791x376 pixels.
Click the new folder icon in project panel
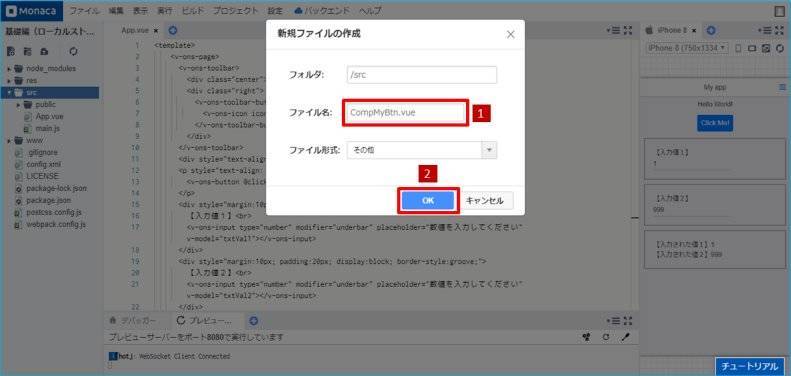click(x=28, y=51)
